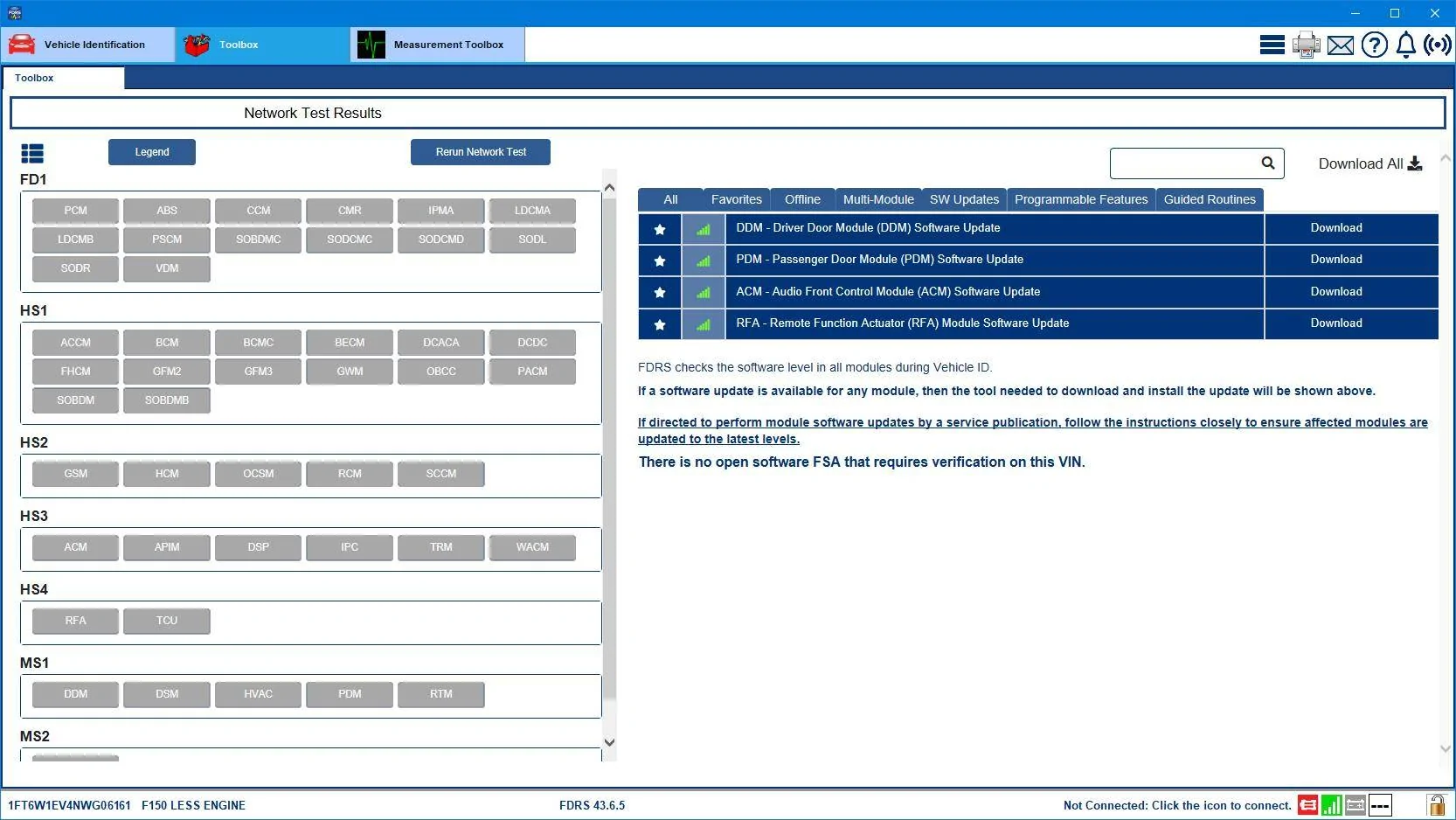Screen dimensions: 1456x820
Task: Click the green signal strength status icon
Action: 1331,805
